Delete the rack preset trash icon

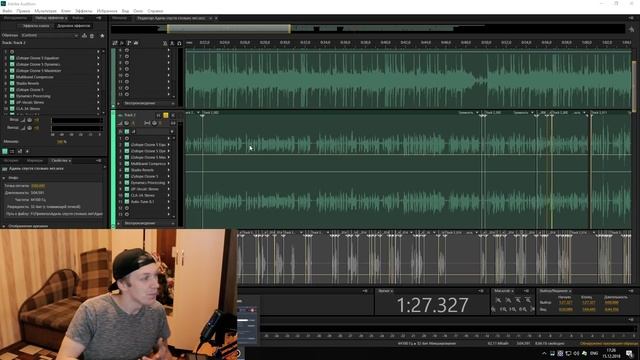point(92,36)
